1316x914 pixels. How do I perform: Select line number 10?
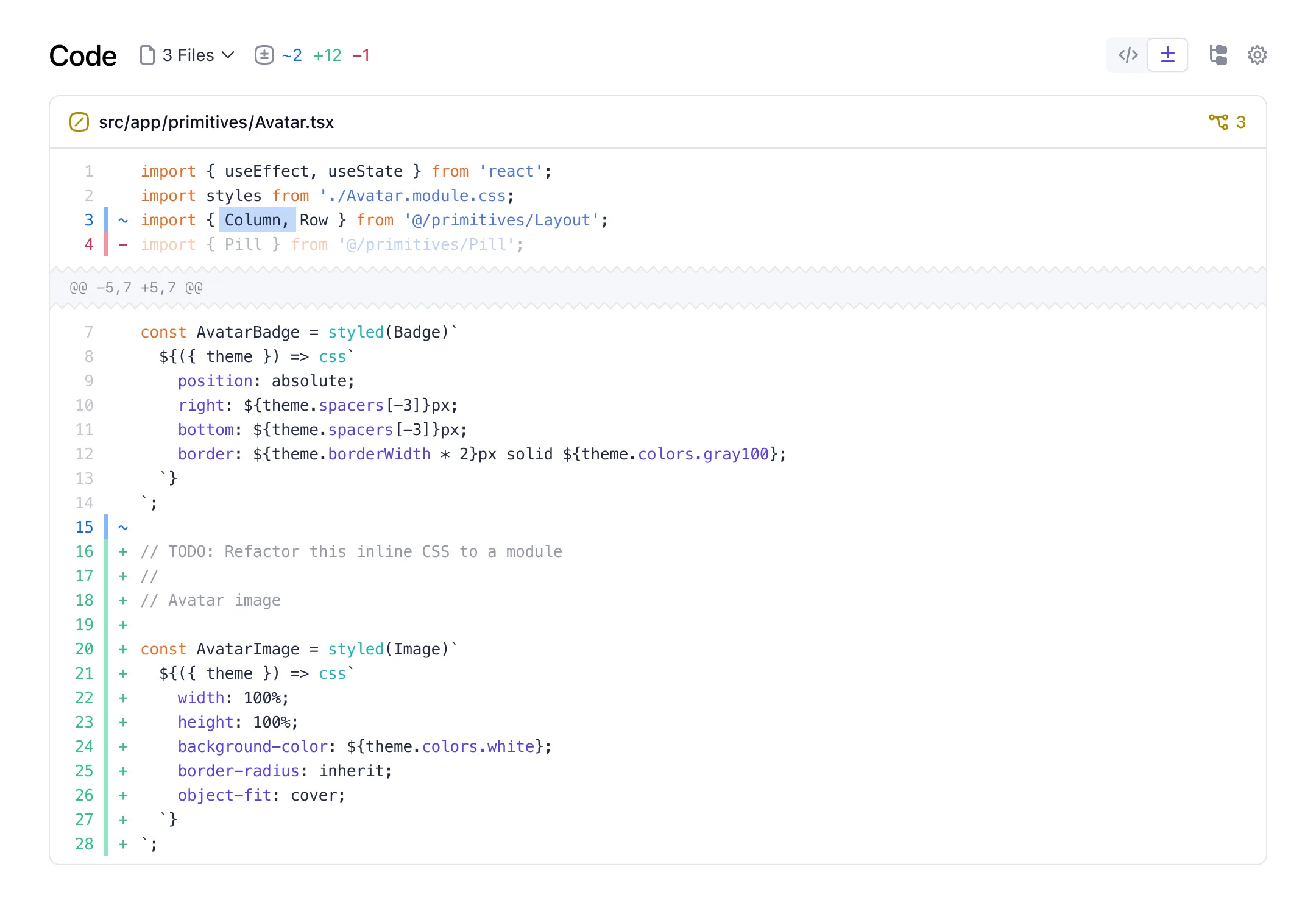point(84,405)
